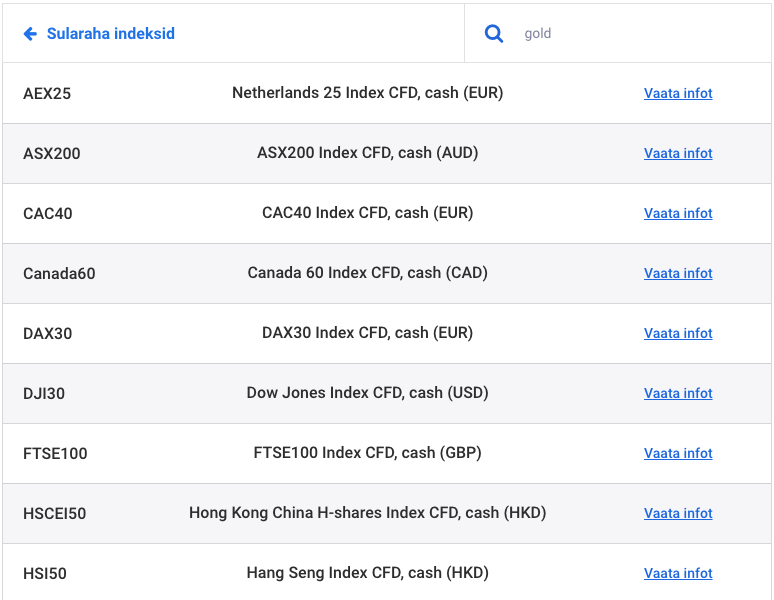Open Vaata infot for HSI50

pos(678,573)
